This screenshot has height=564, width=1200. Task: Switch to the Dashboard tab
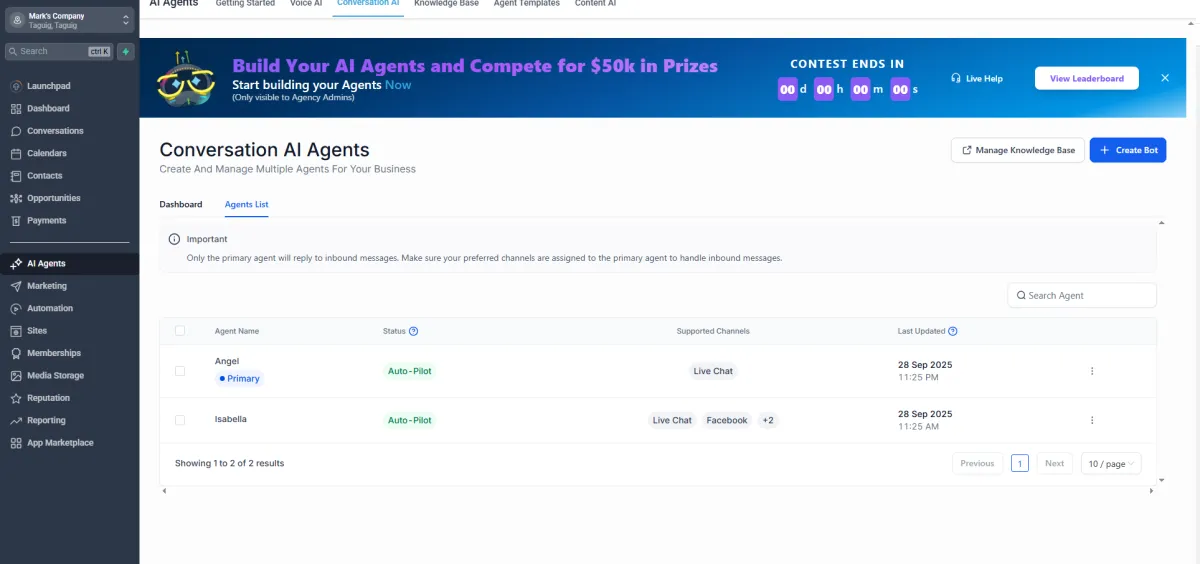tap(181, 204)
